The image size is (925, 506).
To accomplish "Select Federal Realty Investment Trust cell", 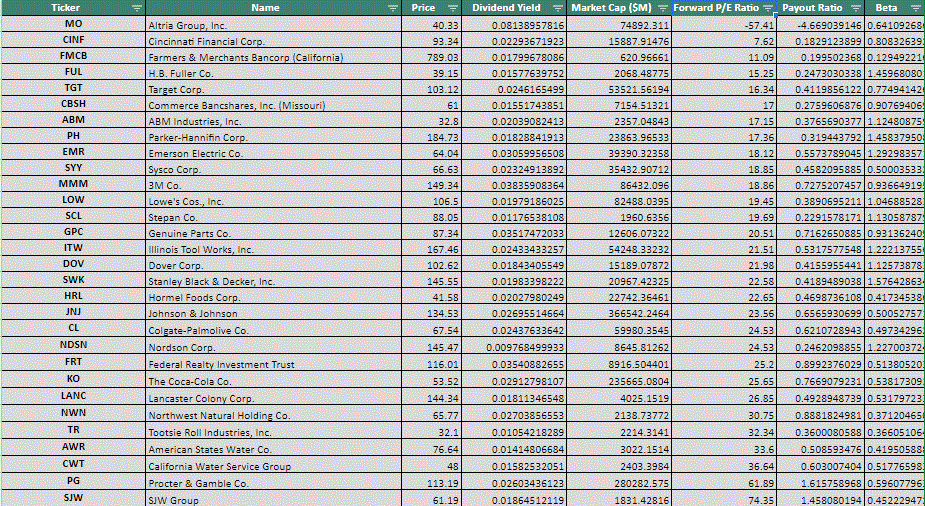I will pyautogui.click(x=274, y=362).
